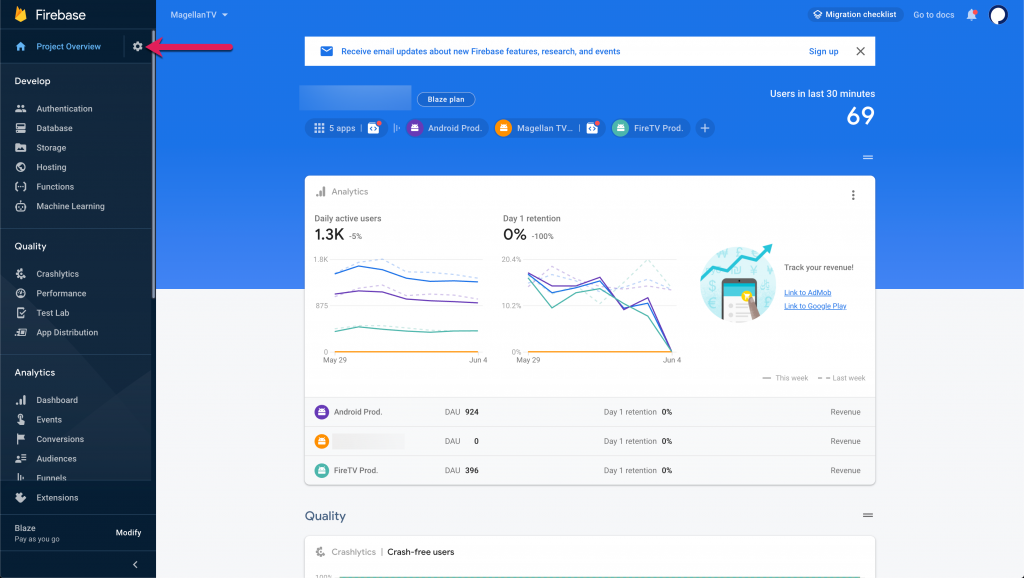Add a new app with plus button
Screen dimensions: 1024x578
(x=705, y=128)
